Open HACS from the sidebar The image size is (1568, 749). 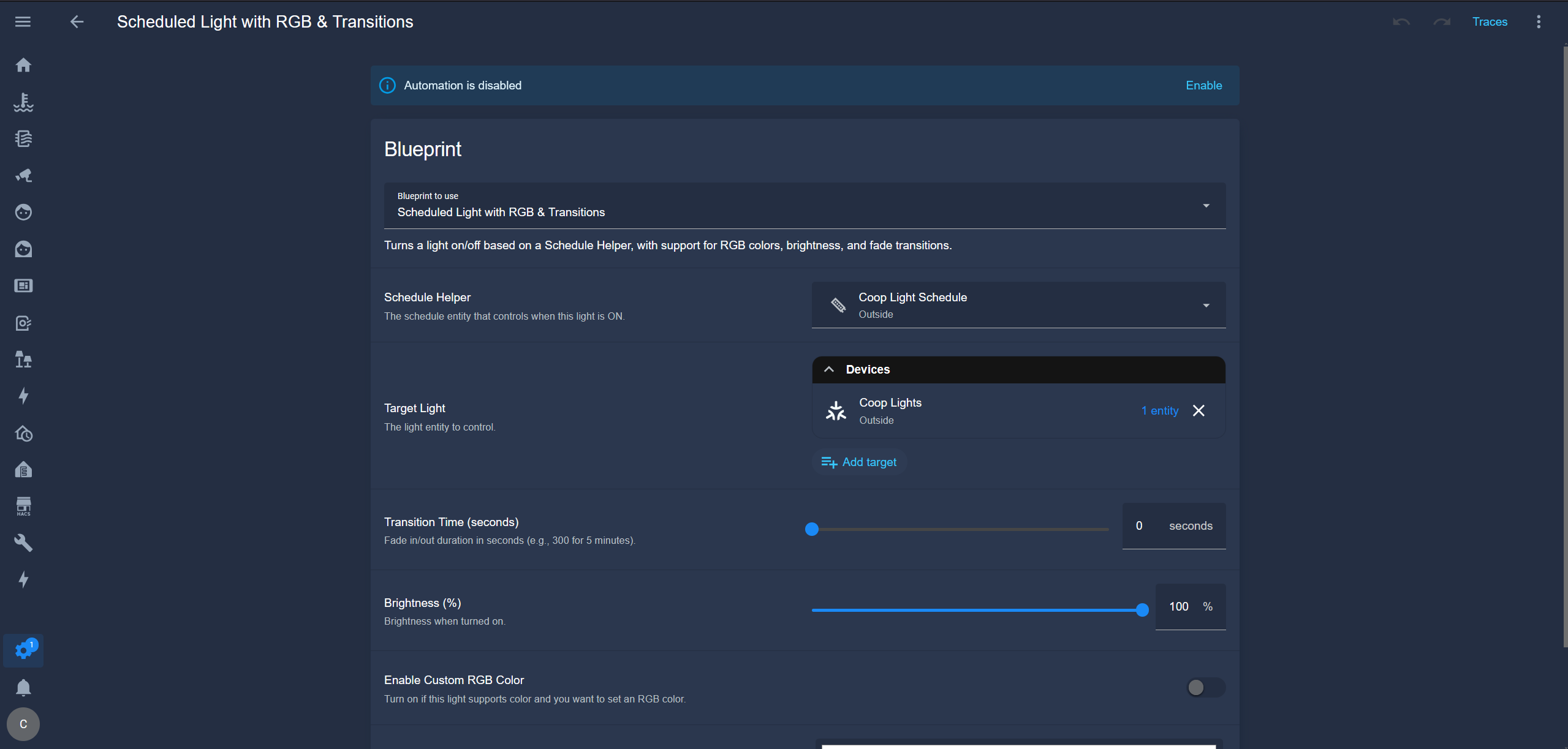tap(23, 506)
